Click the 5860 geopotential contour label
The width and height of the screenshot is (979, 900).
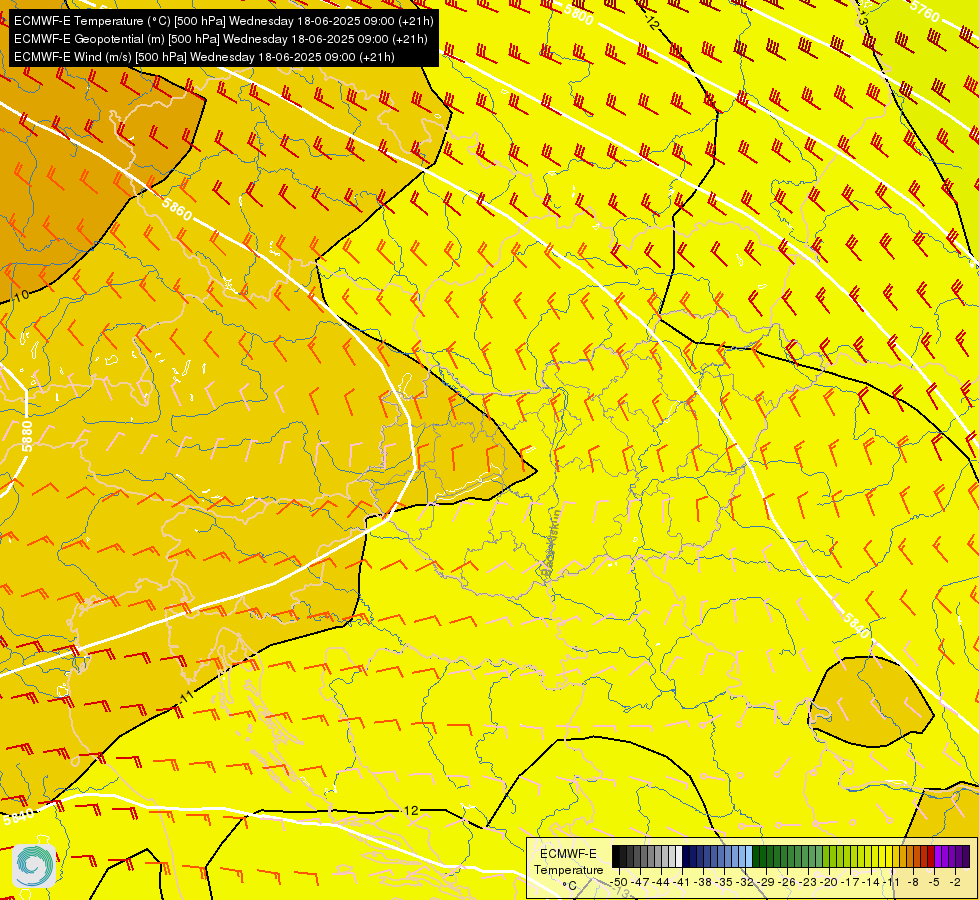(177, 208)
